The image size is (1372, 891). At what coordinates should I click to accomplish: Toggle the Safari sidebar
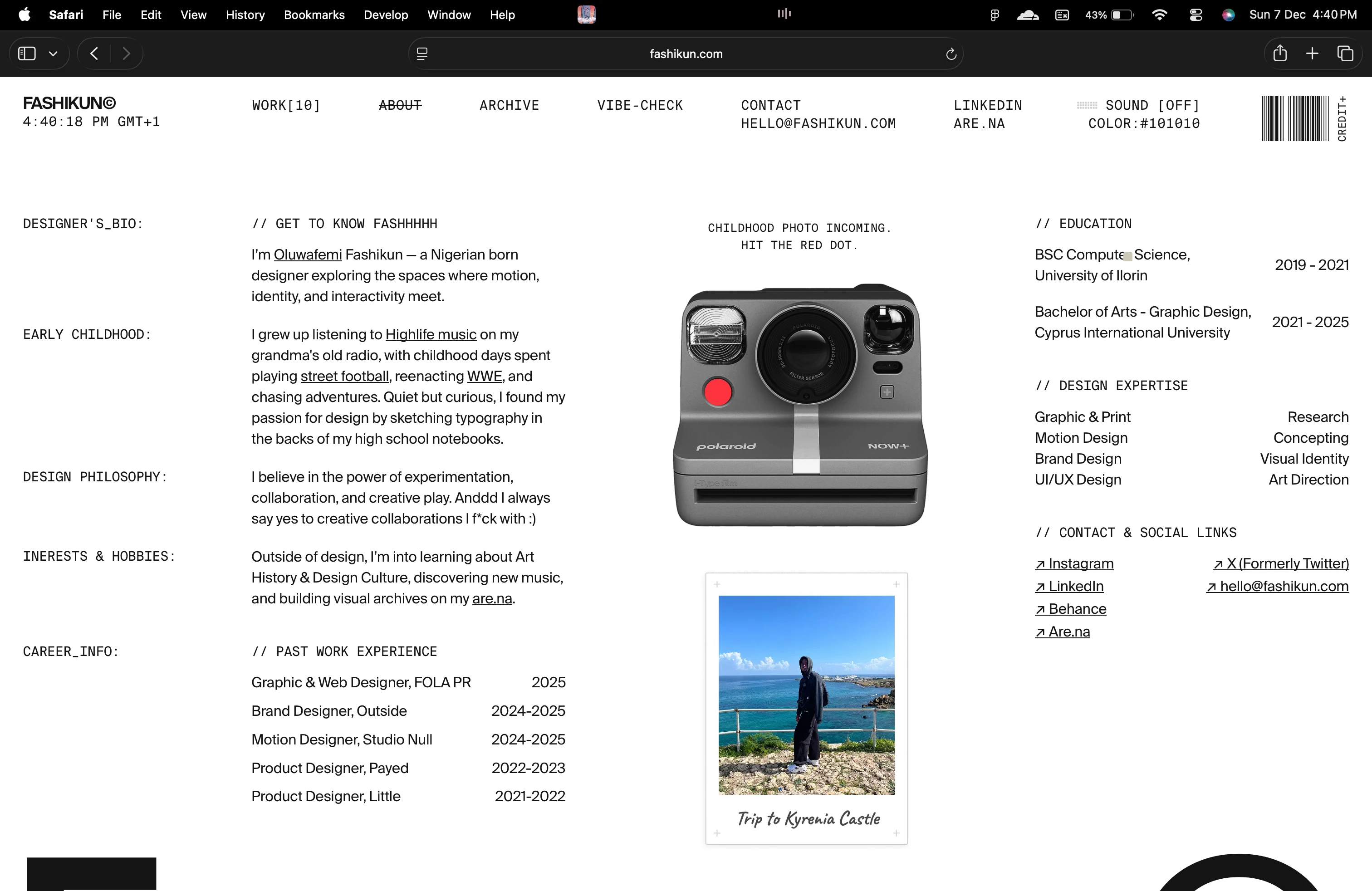pyautogui.click(x=26, y=53)
